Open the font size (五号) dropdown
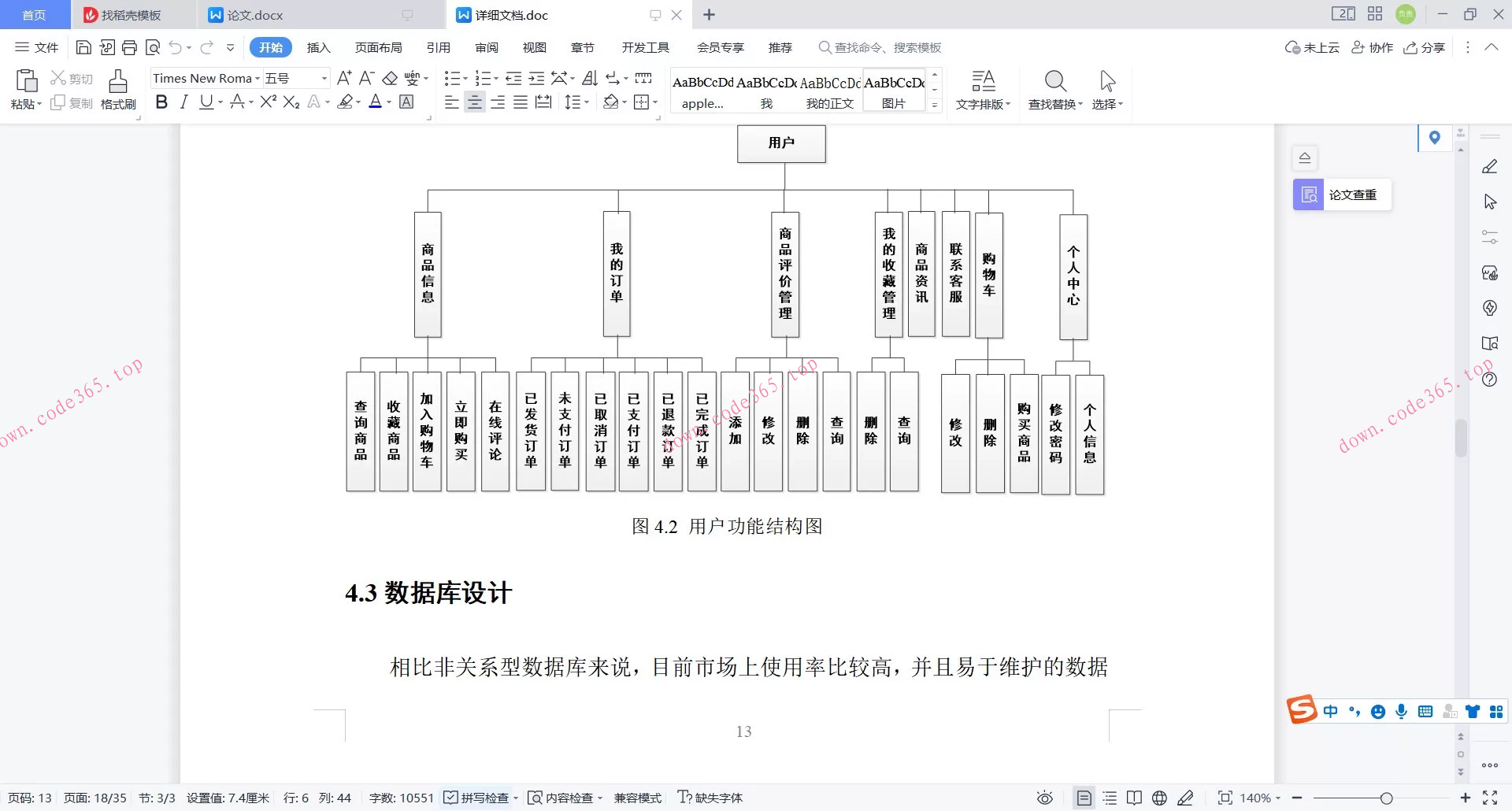 click(323, 78)
